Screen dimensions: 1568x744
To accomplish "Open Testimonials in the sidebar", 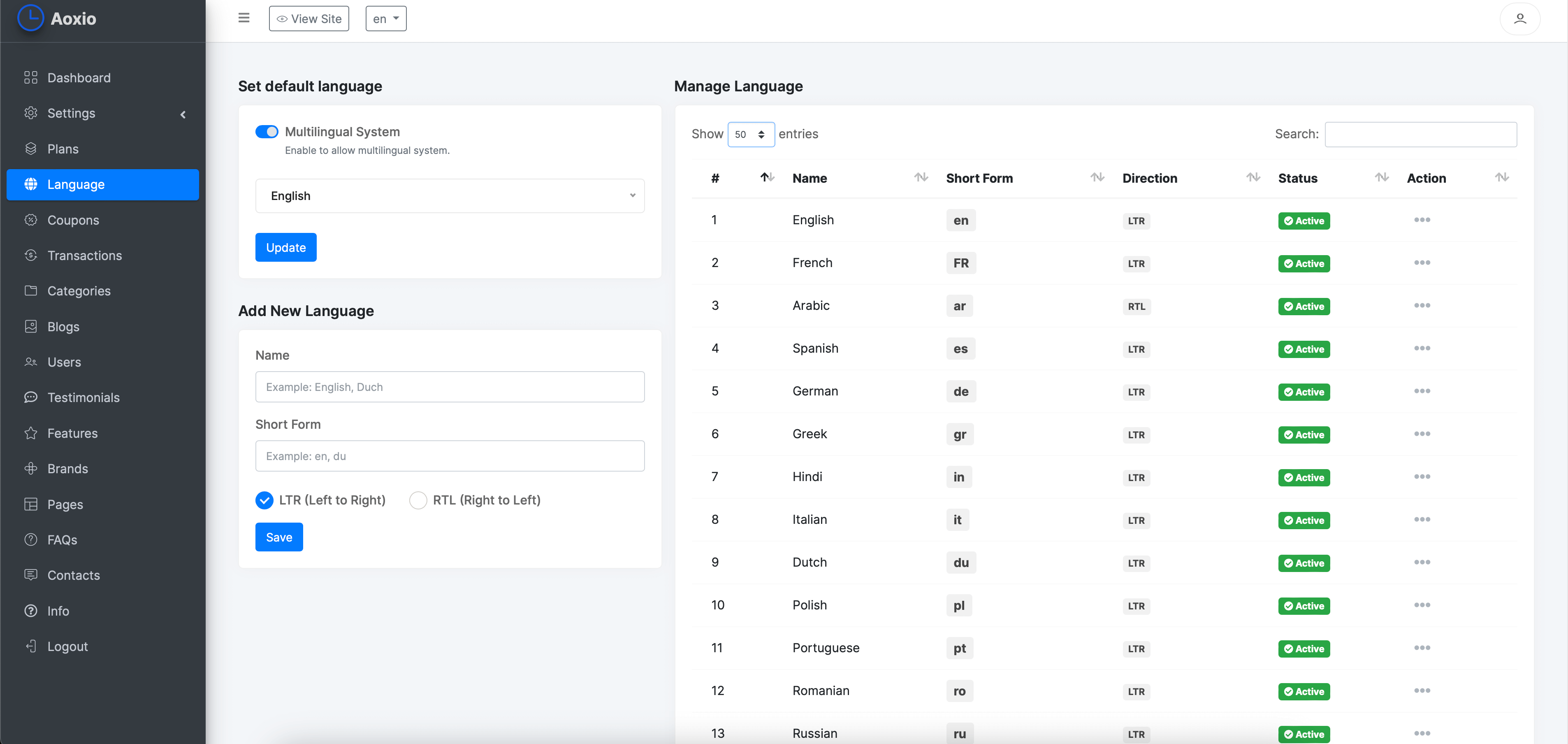I will [x=84, y=398].
